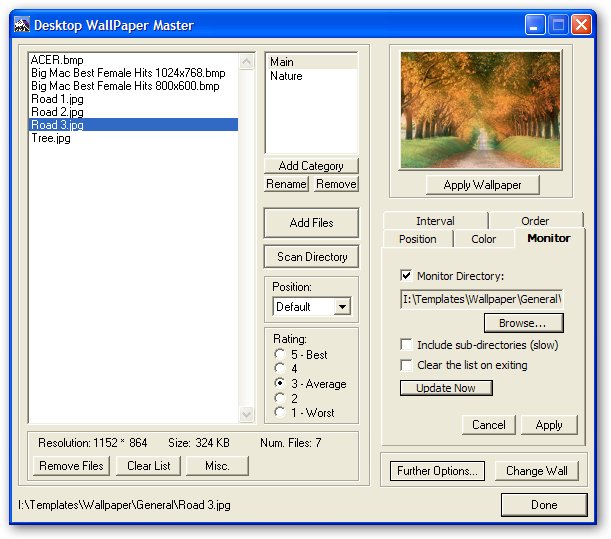Switch to the Order tab

tap(534, 221)
